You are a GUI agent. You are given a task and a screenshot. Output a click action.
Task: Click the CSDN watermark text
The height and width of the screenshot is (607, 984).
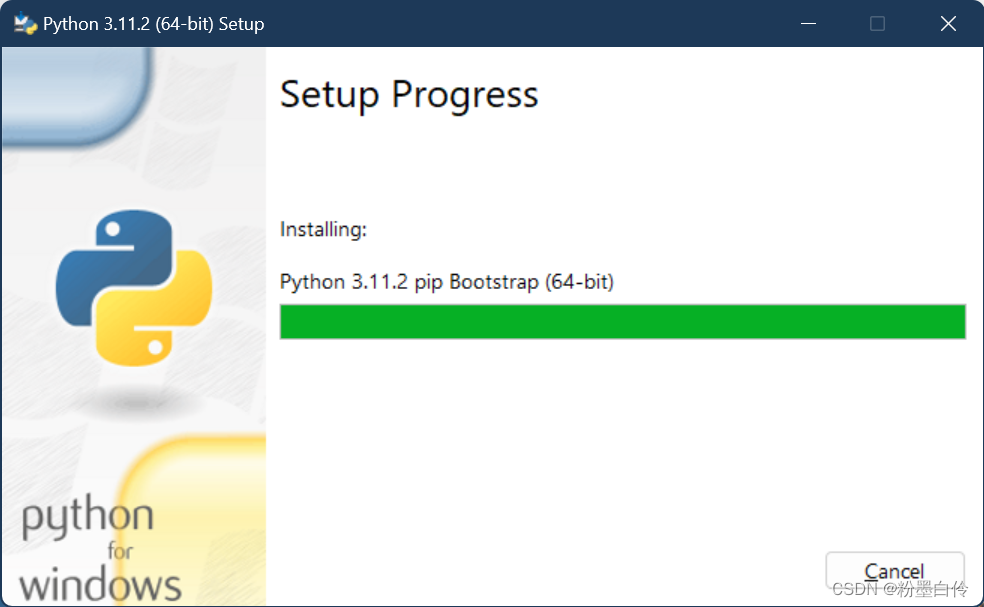point(900,589)
